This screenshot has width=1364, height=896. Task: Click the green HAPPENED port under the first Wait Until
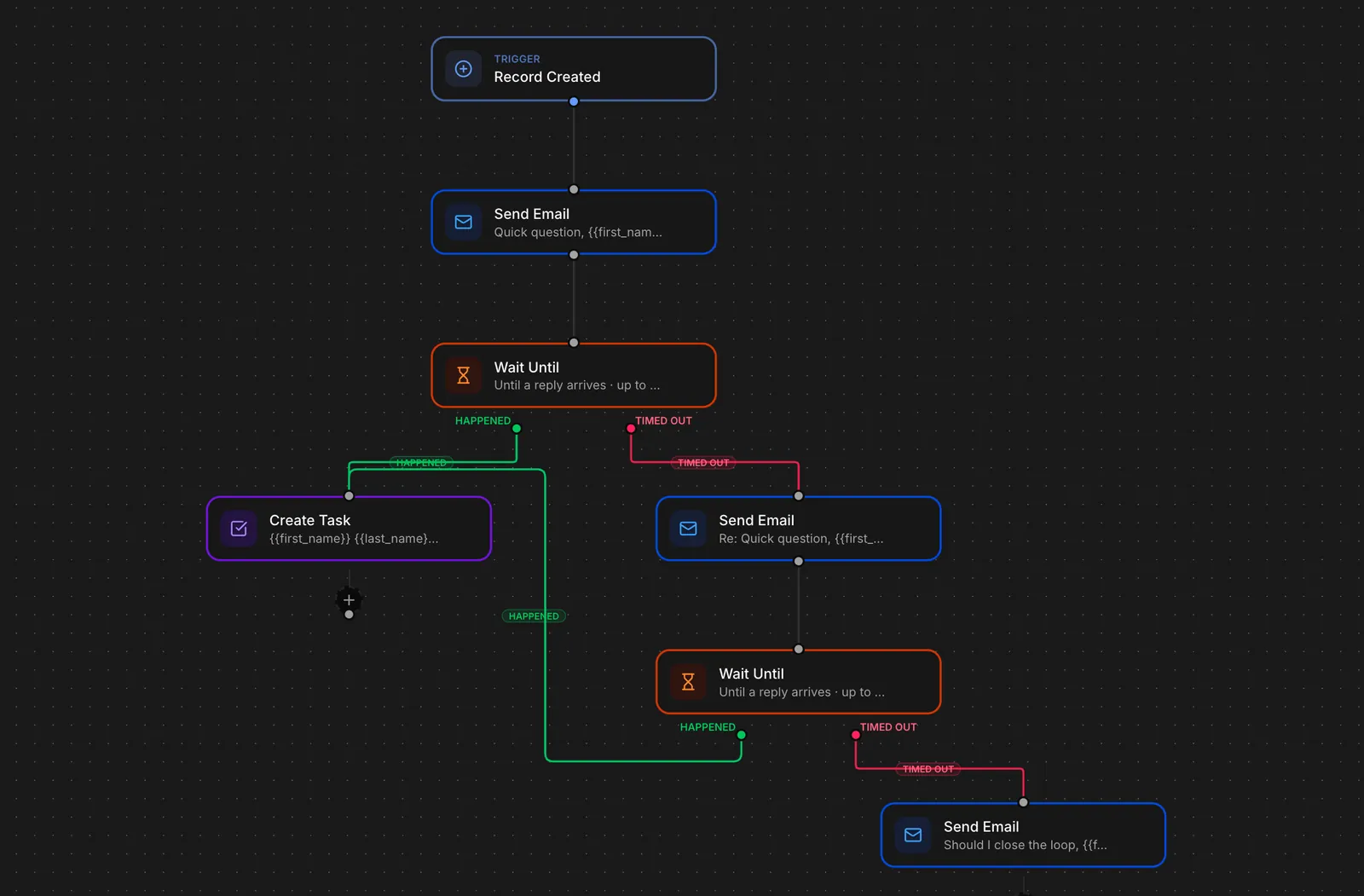click(x=517, y=429)
